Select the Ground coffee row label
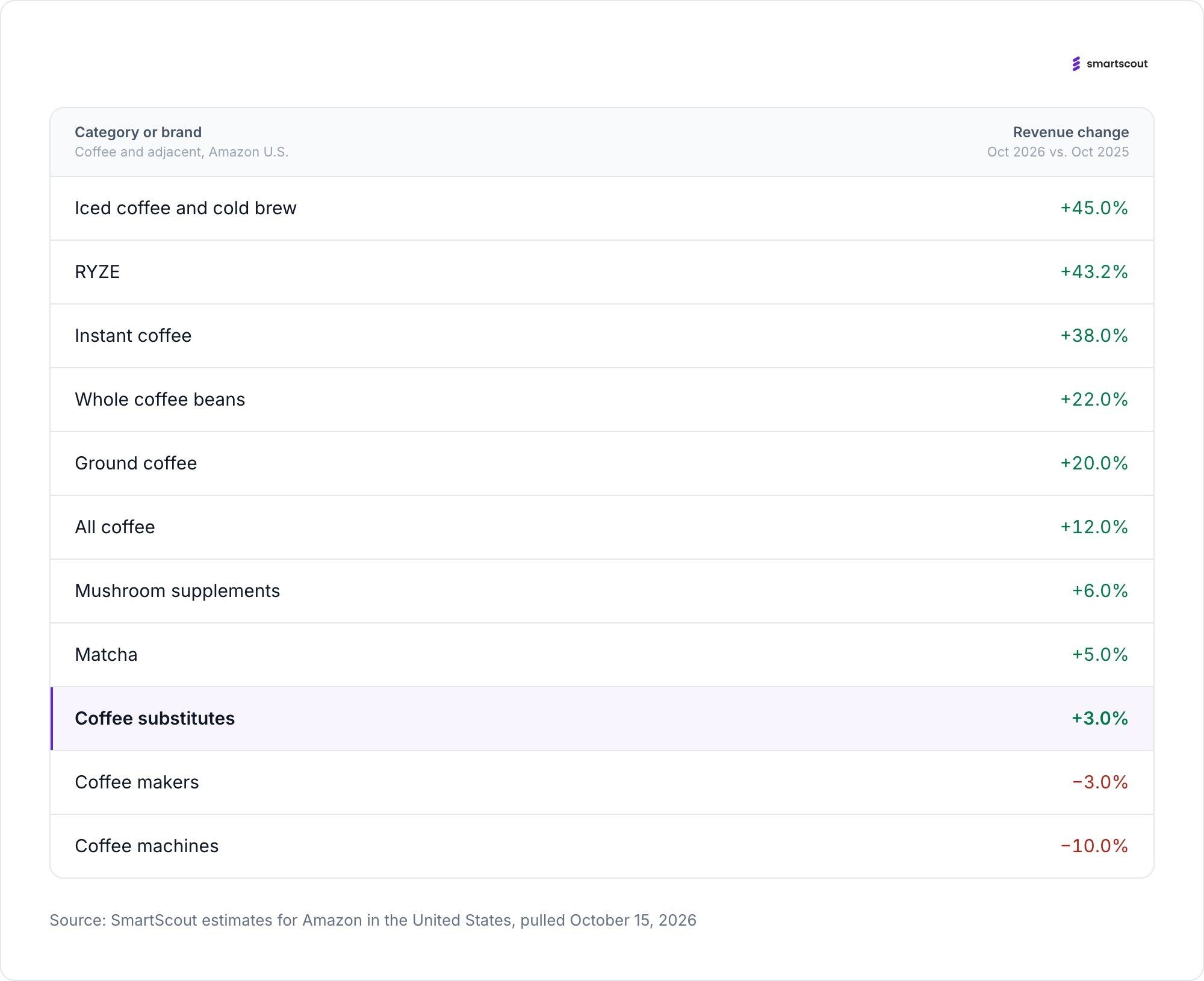 [x=136, y=463]
